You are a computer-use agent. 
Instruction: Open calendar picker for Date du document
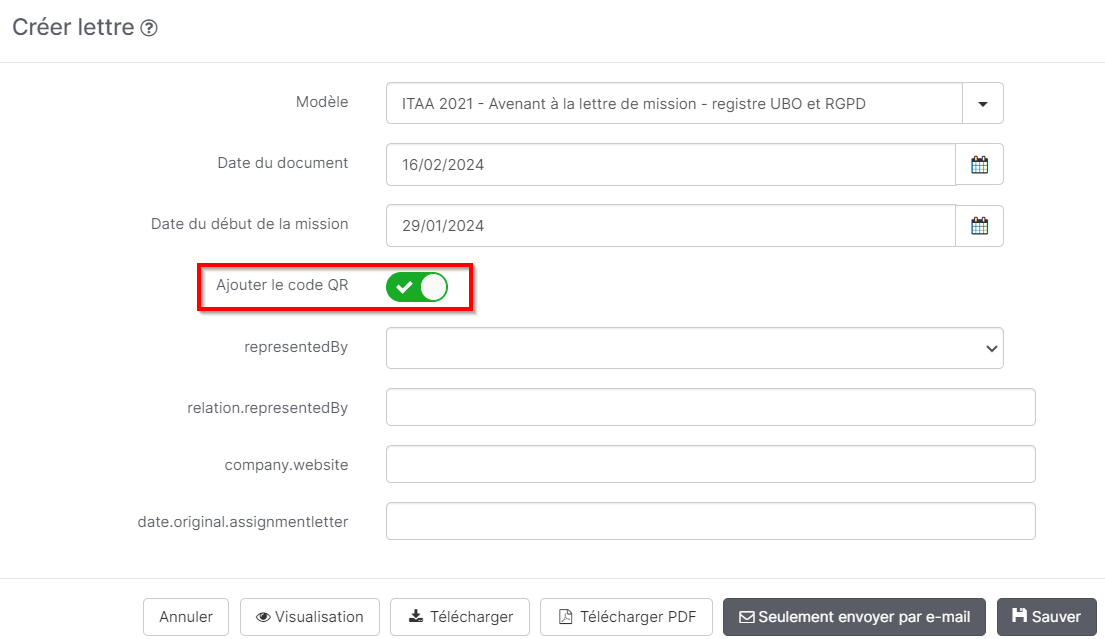[980, 163]
